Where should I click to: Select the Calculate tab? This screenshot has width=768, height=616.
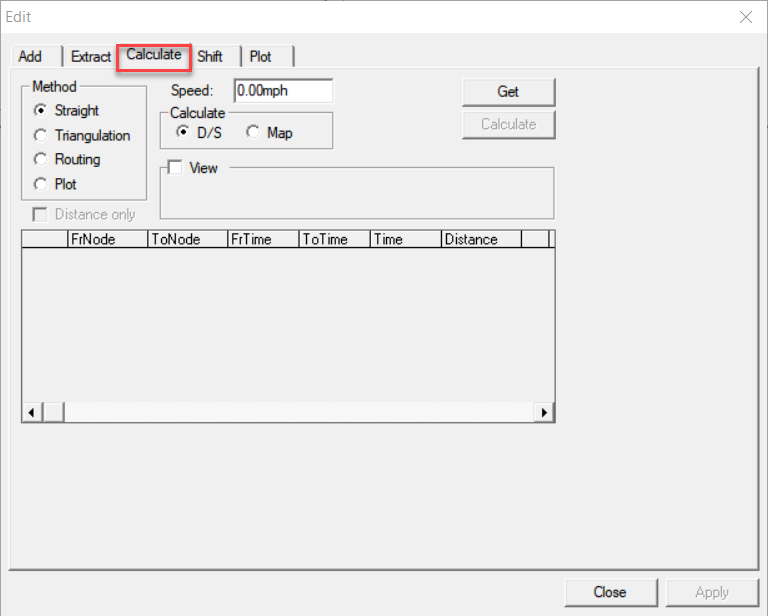tap(154, 55)
